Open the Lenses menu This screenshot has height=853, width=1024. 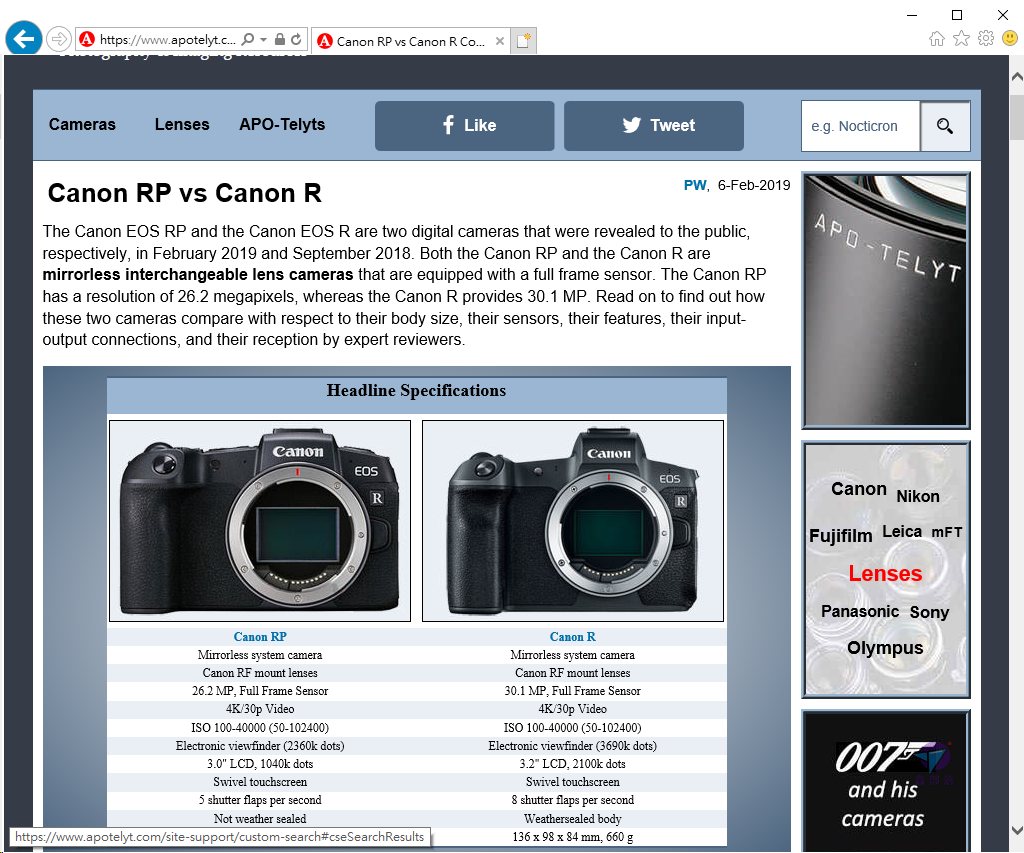(182, 125)
